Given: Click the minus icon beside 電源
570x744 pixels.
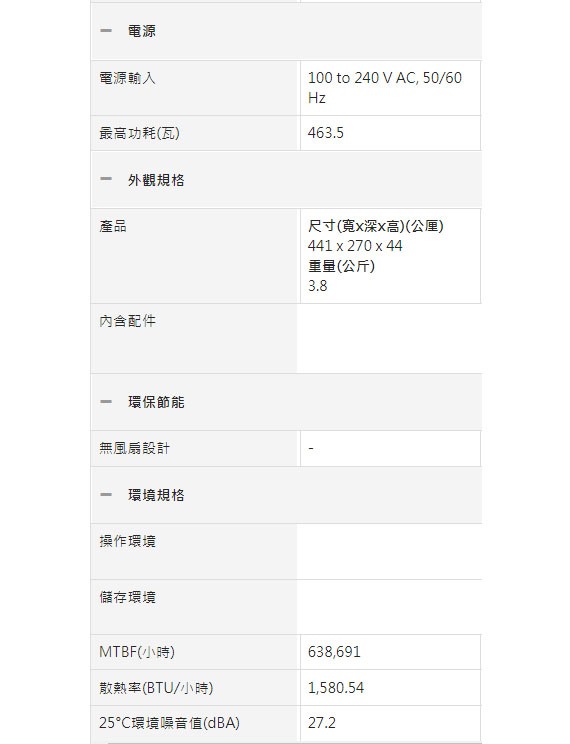Looking at the screenshot, I should [x=106, y=31].
